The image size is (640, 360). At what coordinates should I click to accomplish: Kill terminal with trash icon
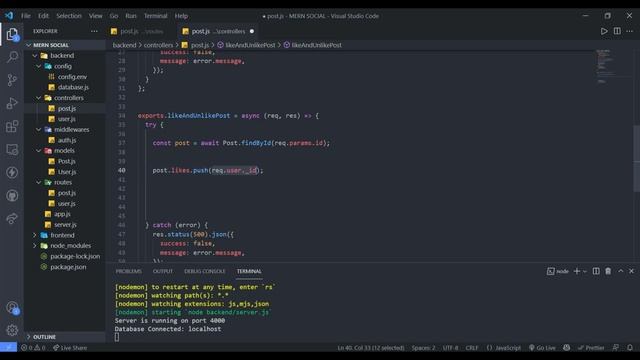pos(608,271)
